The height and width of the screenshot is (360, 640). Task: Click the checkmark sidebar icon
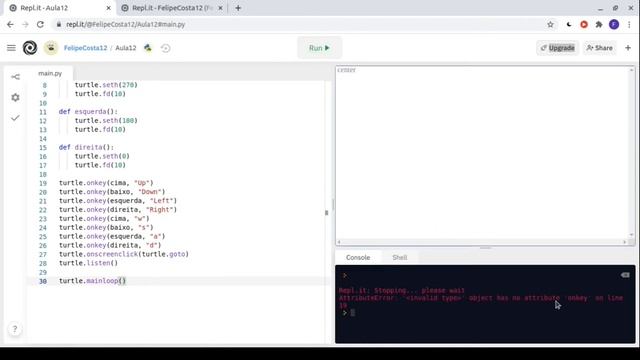[15, 118]
